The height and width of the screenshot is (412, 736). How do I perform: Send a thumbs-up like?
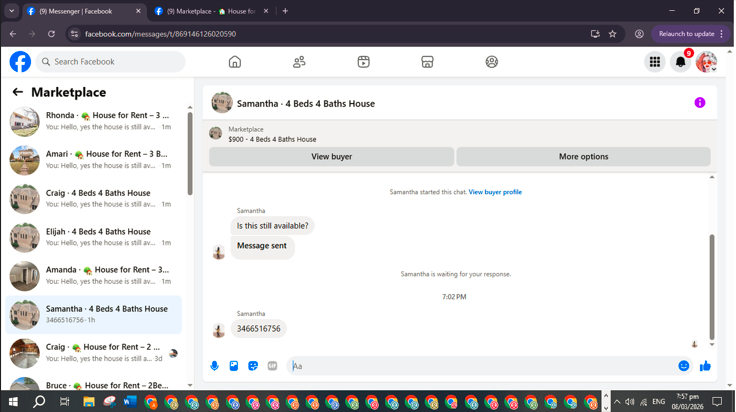coord(705,366)
